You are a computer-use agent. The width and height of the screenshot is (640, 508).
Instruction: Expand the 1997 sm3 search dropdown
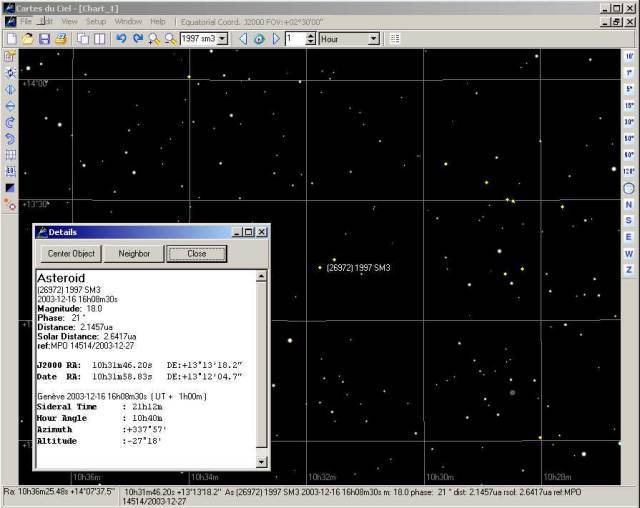click(222, 39)
